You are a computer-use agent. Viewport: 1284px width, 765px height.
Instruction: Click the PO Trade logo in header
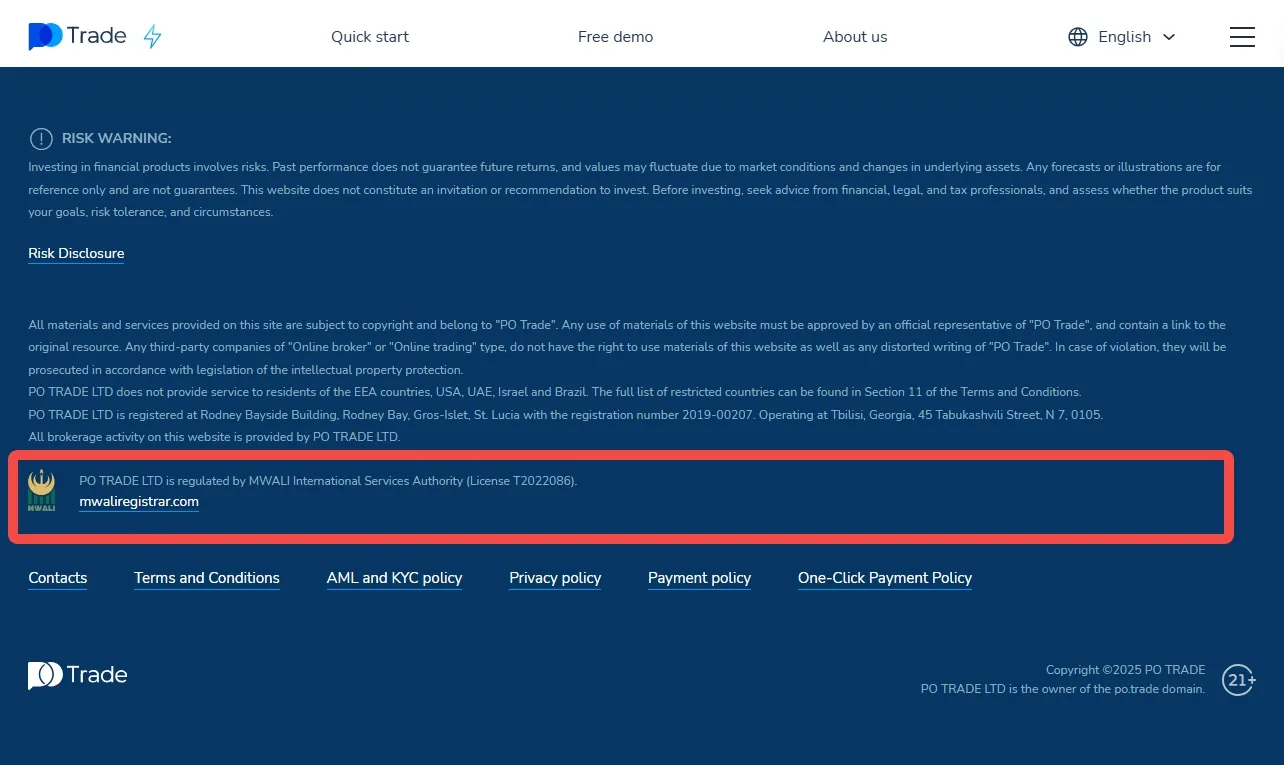click(77, 37)
